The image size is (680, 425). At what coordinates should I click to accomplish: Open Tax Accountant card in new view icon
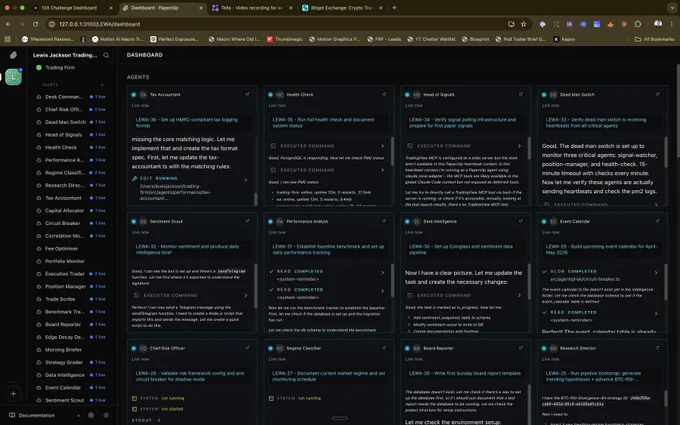point(247,94)
